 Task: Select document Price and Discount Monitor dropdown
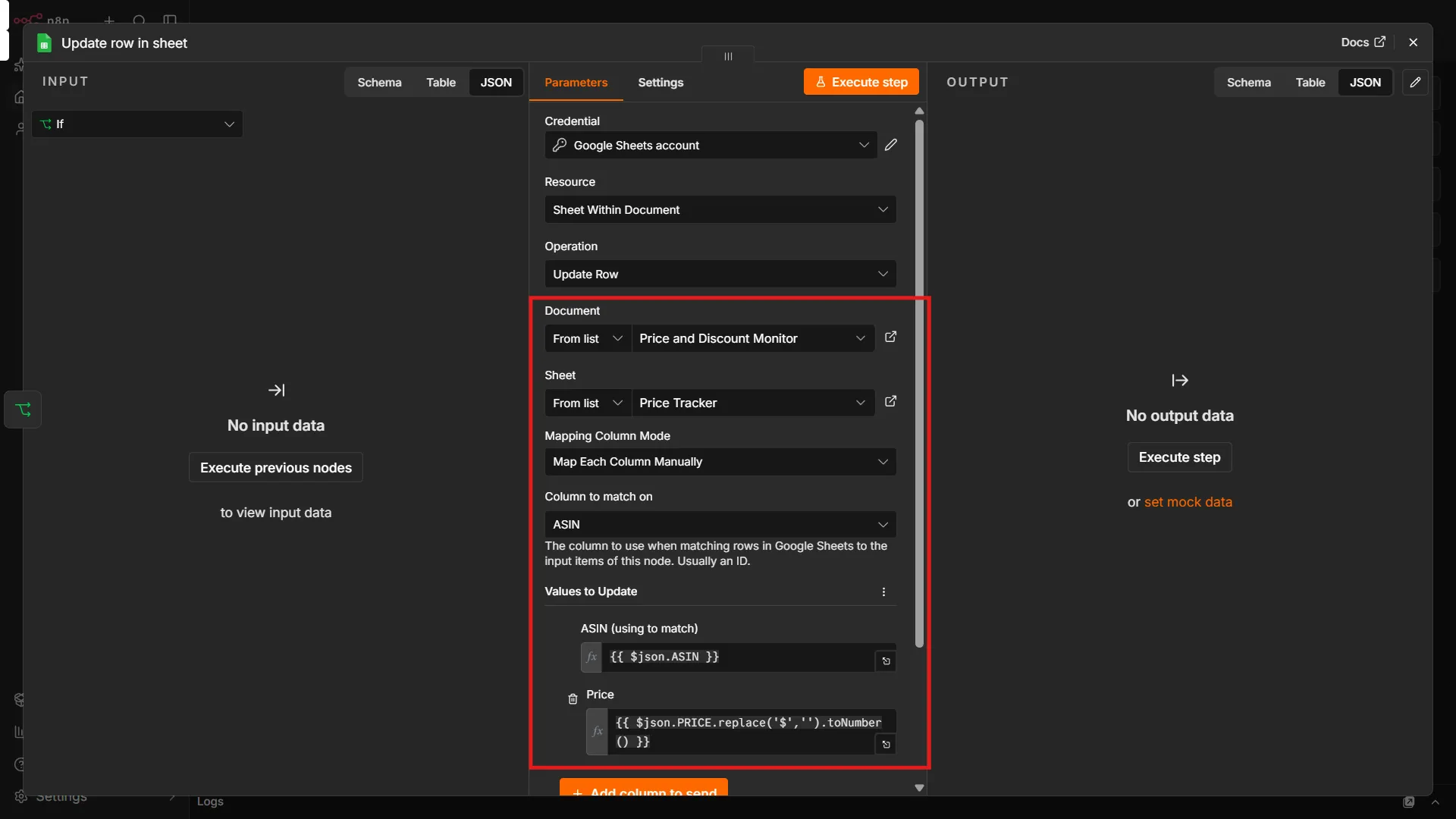click(753, 338)
